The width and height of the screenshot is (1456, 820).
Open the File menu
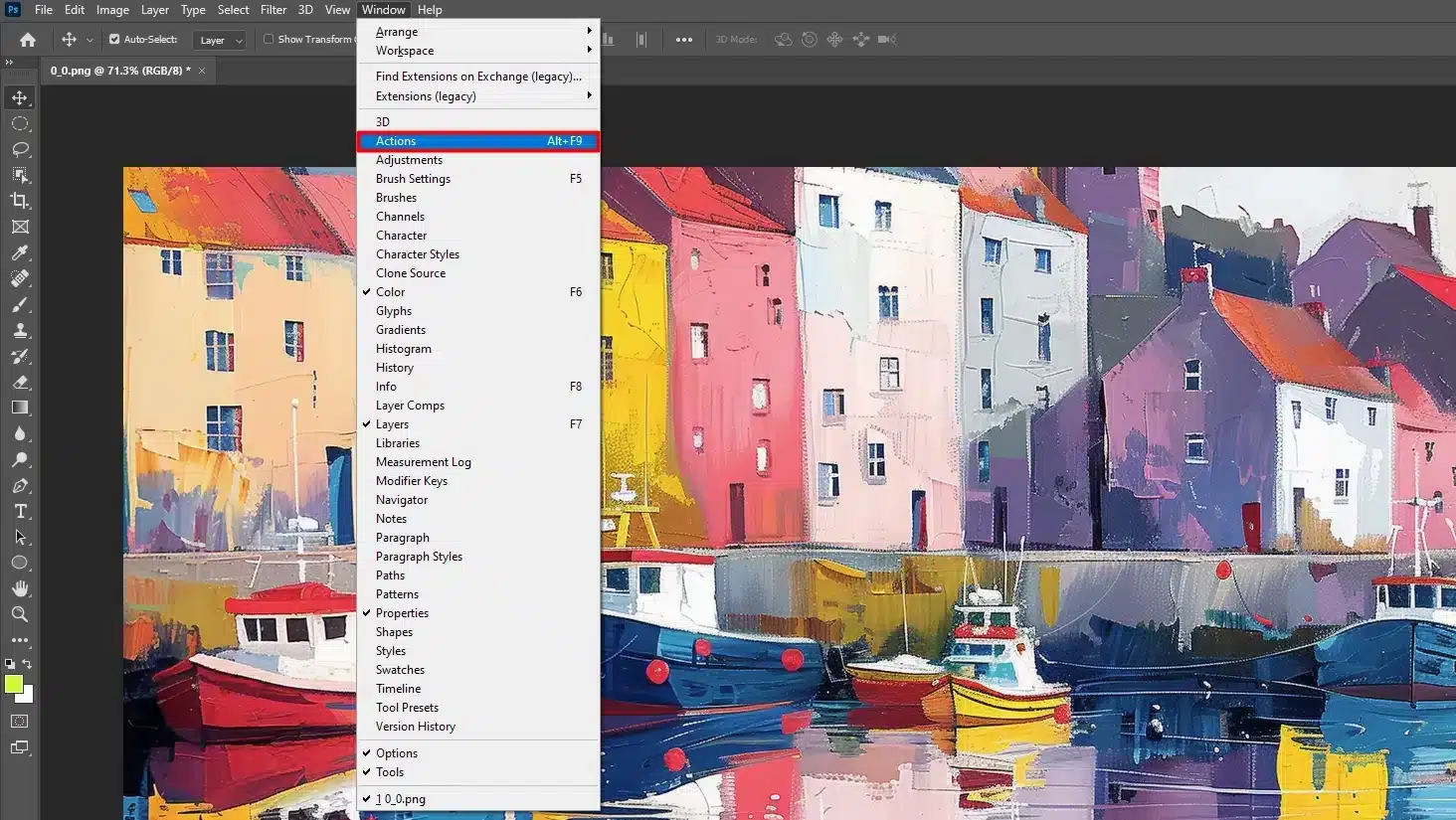tap(44, 10)
